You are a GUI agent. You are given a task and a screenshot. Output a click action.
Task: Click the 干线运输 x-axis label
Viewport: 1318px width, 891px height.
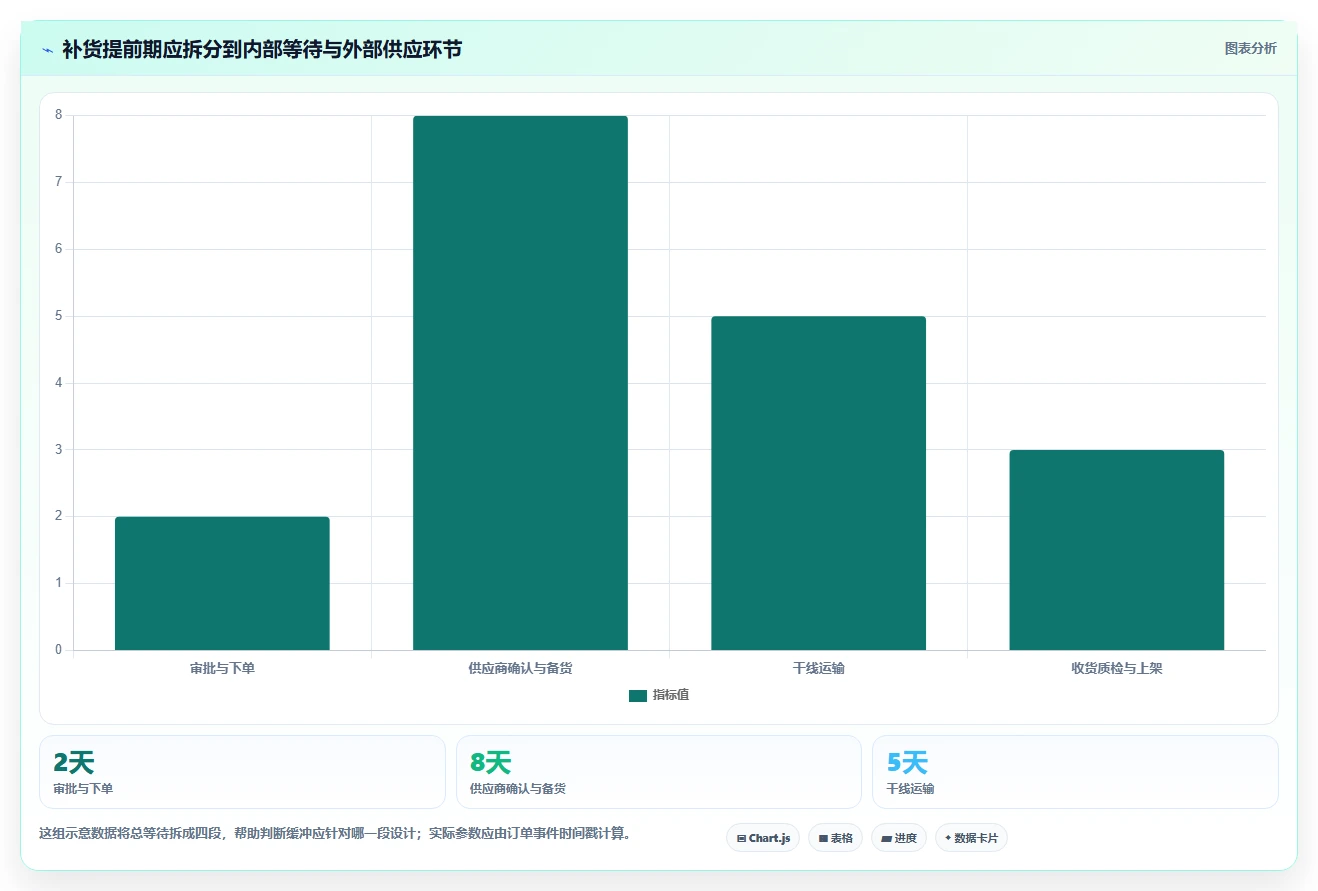pyautogui.click(x=818, y=668)
